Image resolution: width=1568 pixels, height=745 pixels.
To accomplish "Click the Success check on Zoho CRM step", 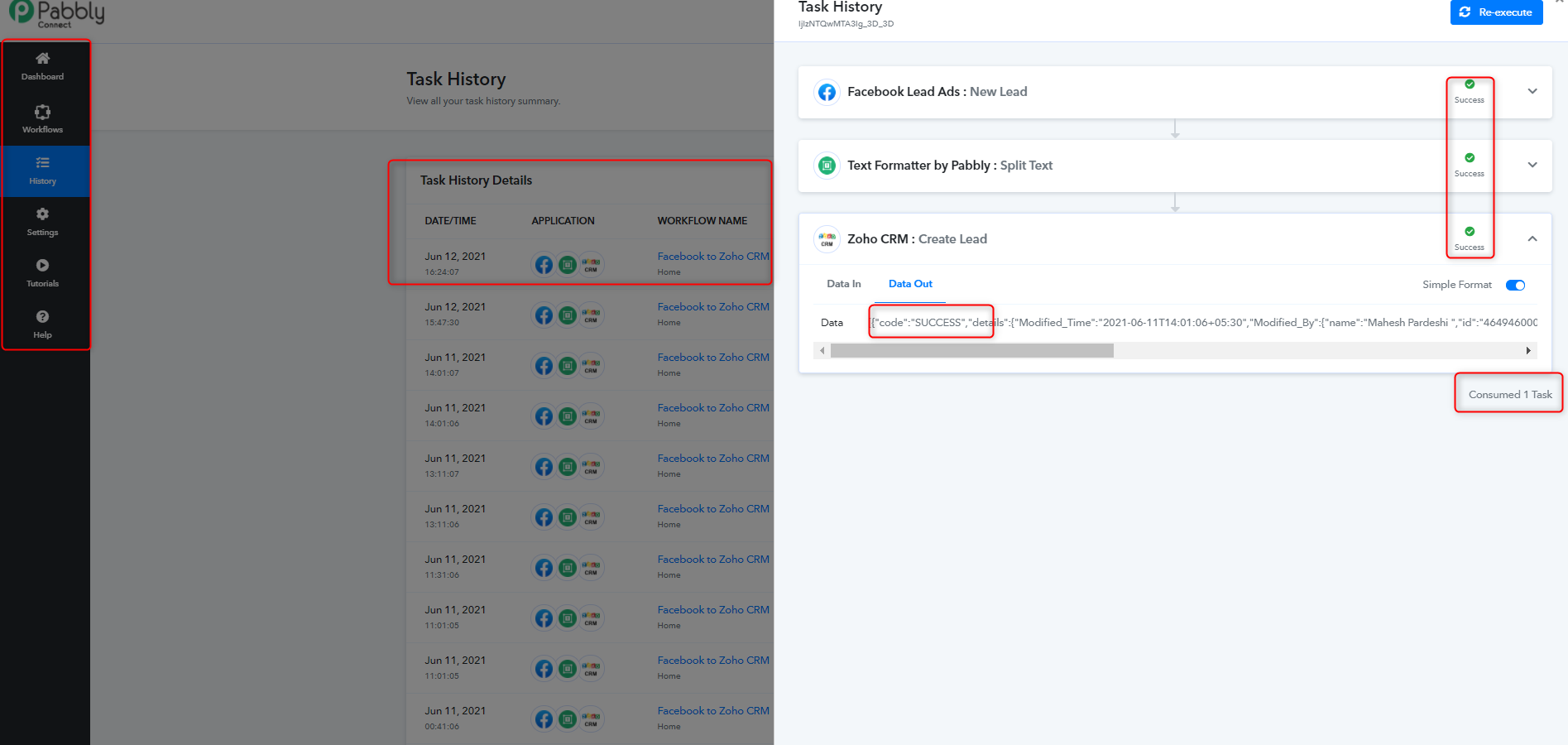I will point(1470,232).
